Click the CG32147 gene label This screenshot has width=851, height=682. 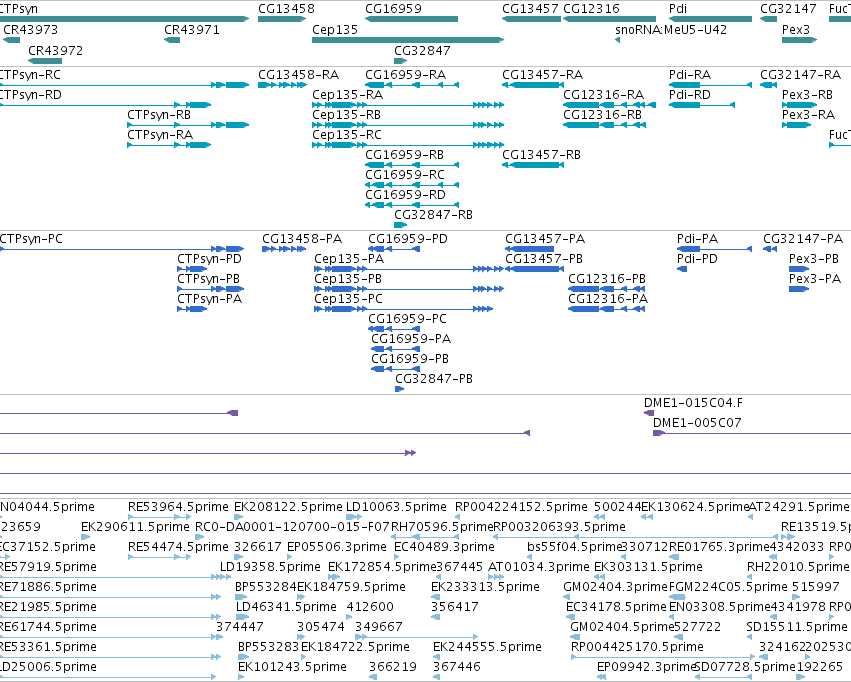click(788, 9)
